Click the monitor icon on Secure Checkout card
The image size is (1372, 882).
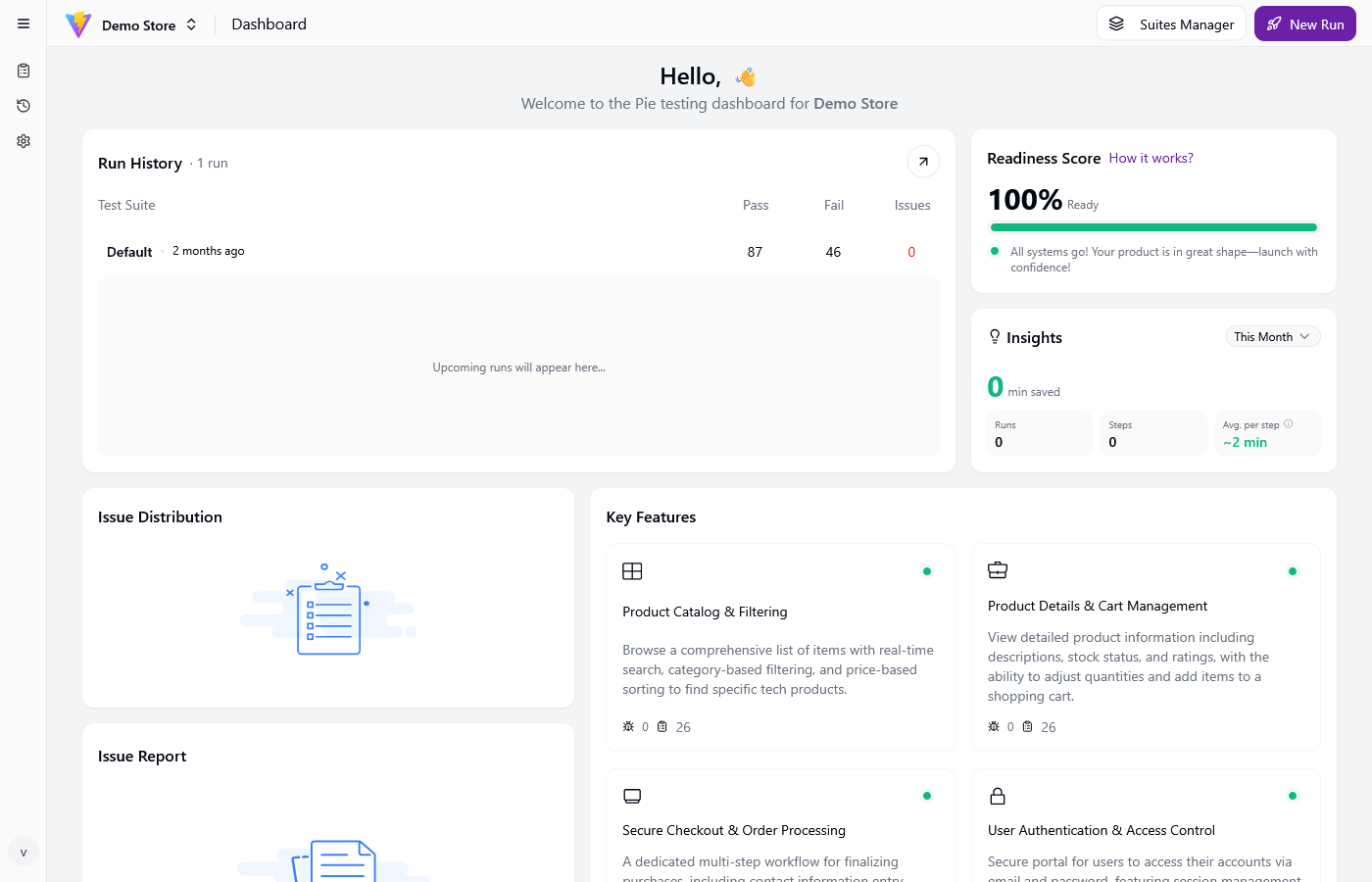coord(632,795)
